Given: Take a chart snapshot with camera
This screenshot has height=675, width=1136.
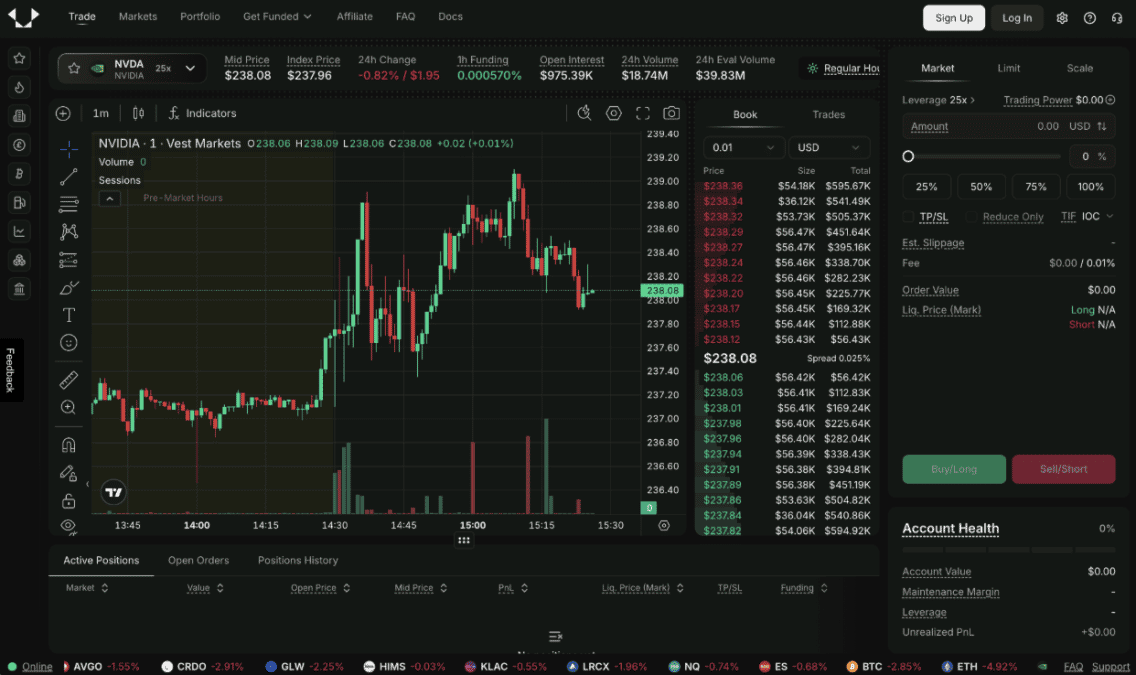Looking at the screenshot, I should click(x=672, y=113).
